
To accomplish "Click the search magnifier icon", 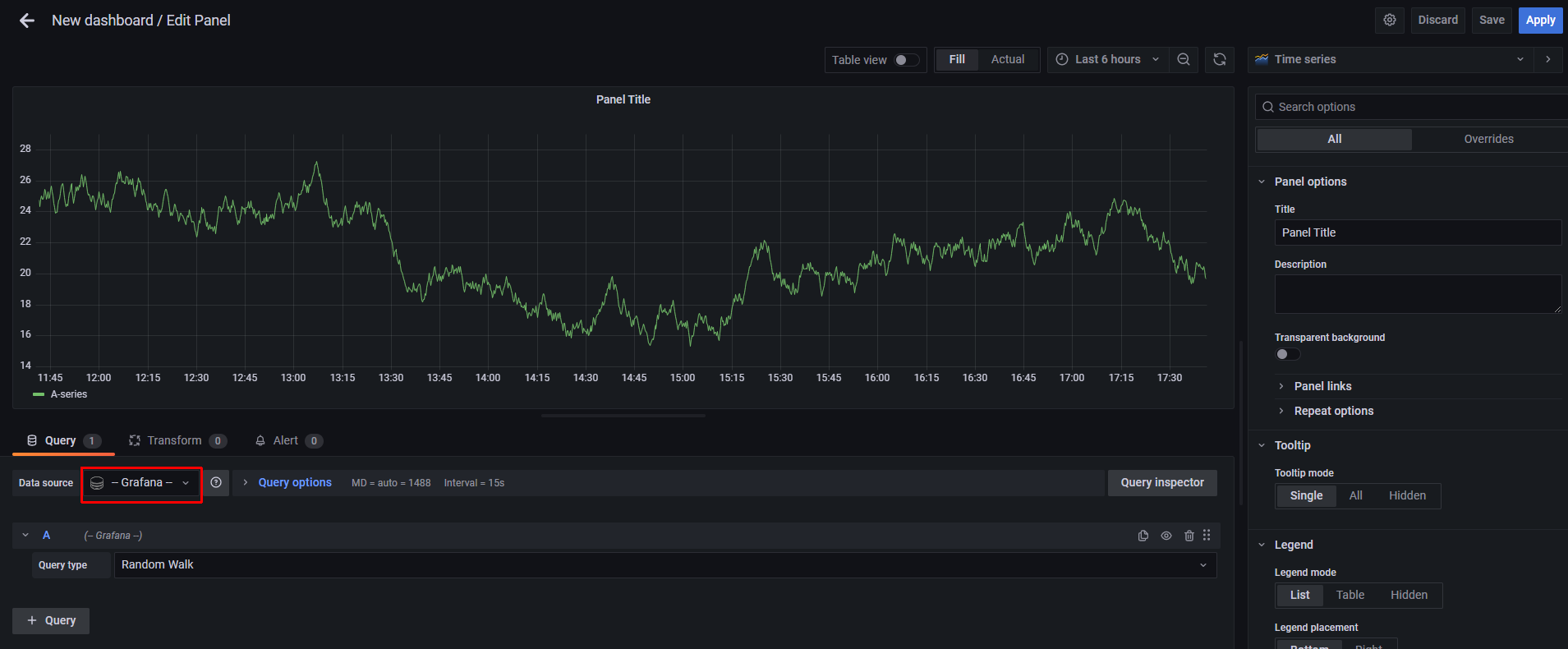I will [1268, 108].
